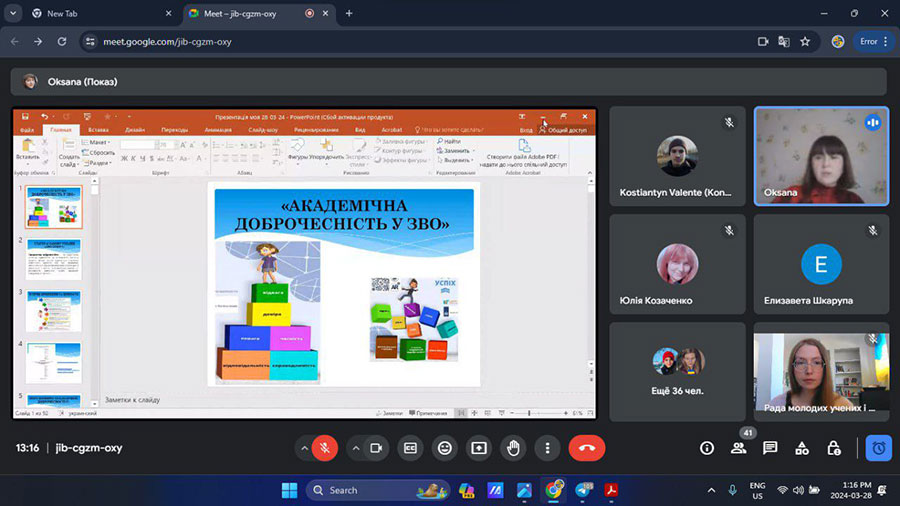Screen dimensions: 900x506
Task: Click the Переходы ribbon tab in PowerPoint
Action: (x=174, y=130)
